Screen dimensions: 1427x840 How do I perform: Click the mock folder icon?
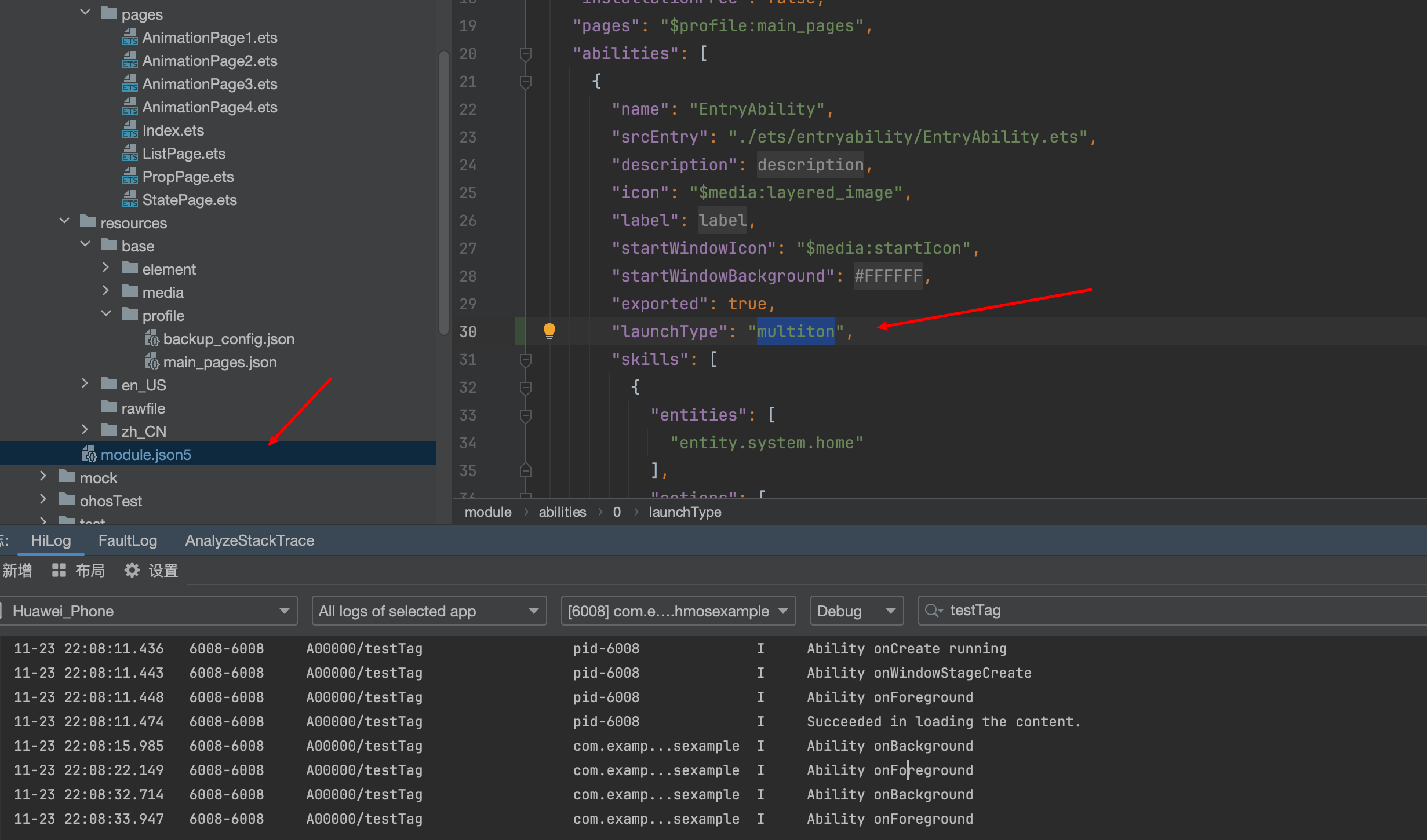[x=67, y=477]
